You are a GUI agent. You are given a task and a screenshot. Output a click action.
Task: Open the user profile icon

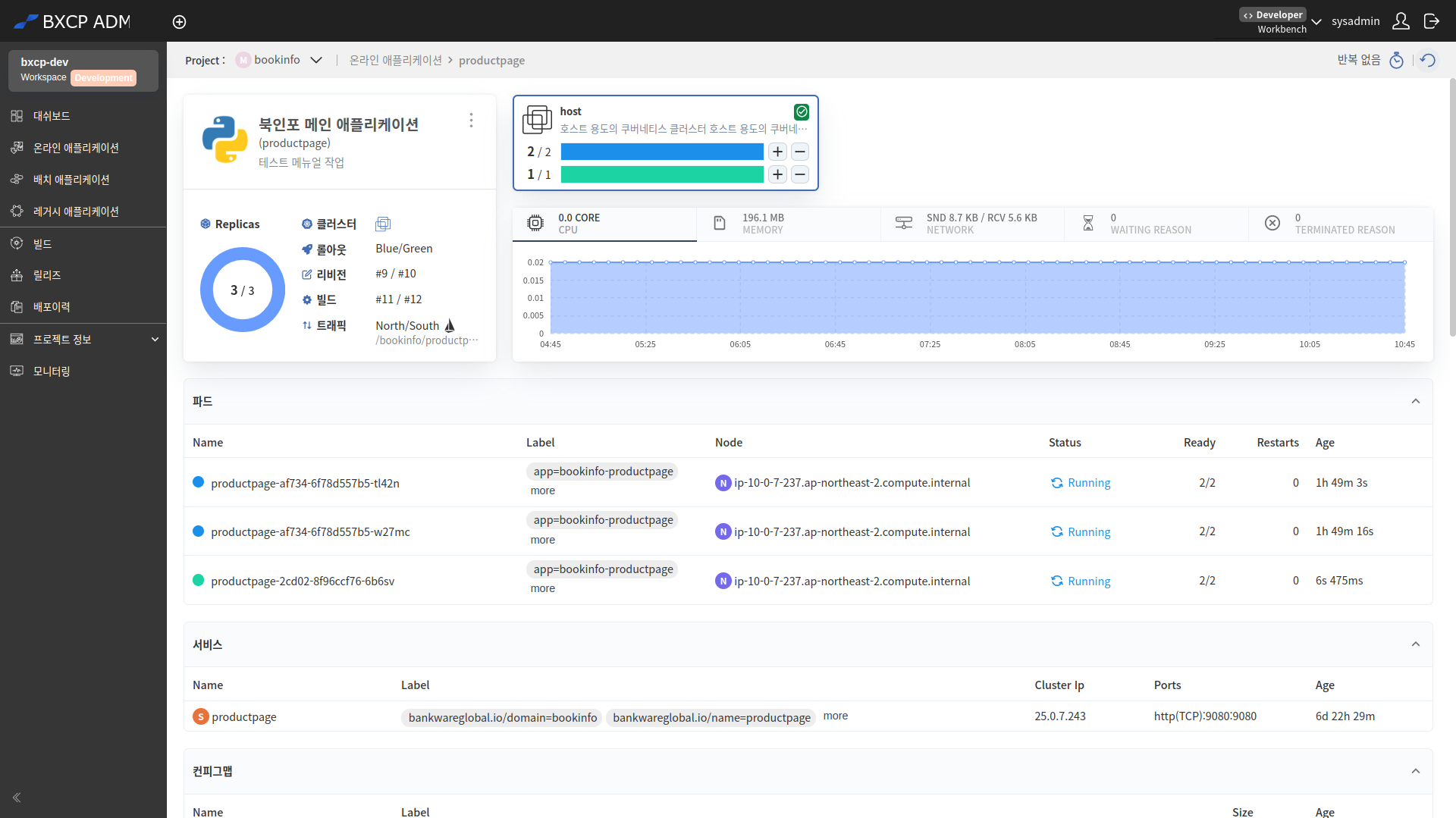(1401, 21)
